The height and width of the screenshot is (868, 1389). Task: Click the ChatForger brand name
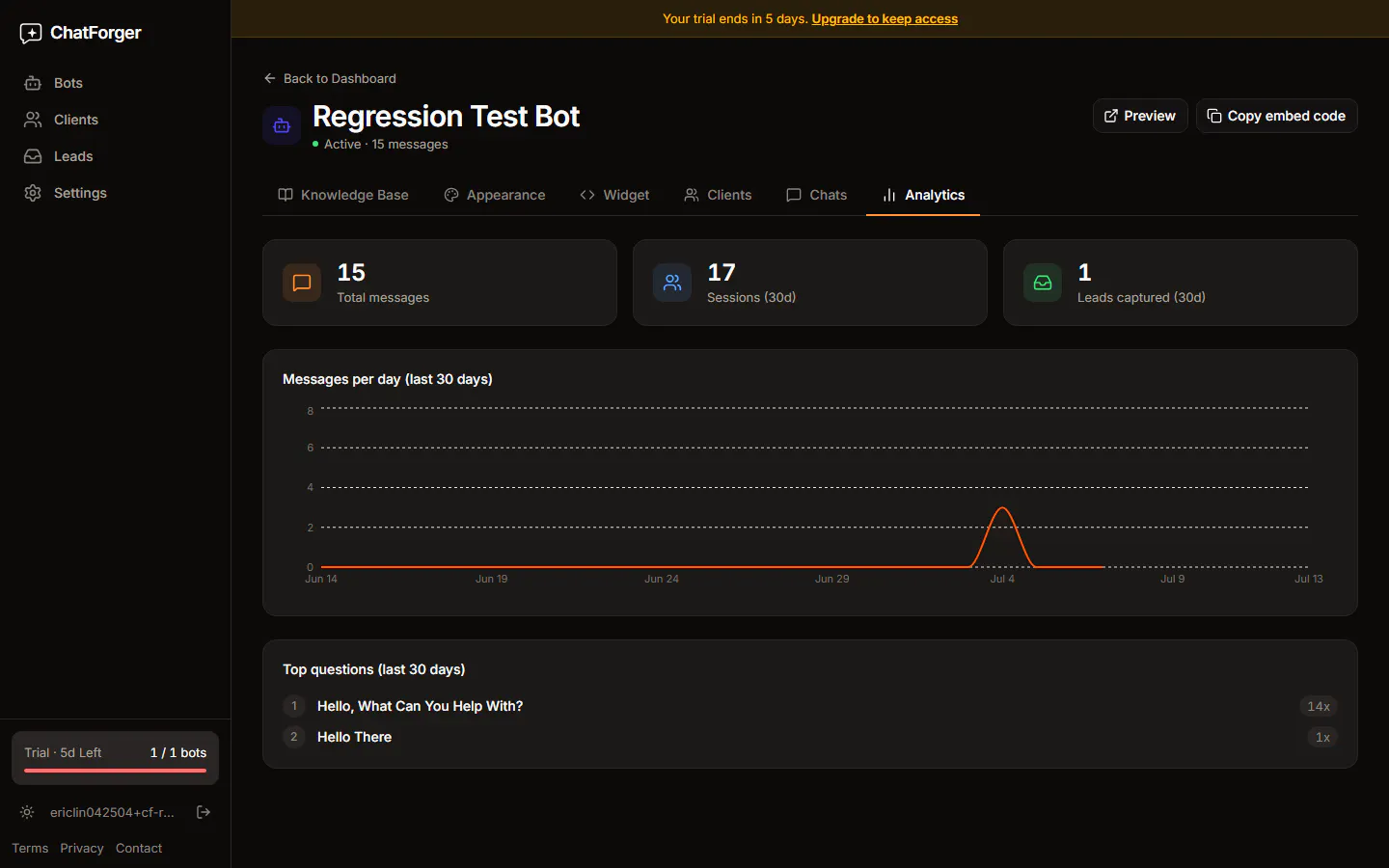tap(95, 33)
